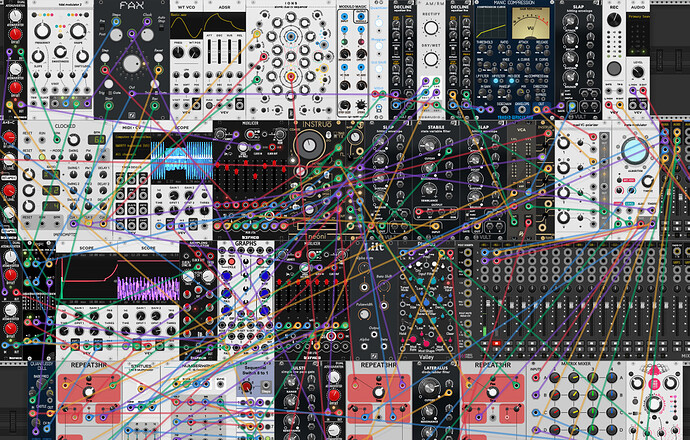Turn the Level knob on AUDIO module
Viewport: 690px width, 440px height.
click(x=638, y=72)
